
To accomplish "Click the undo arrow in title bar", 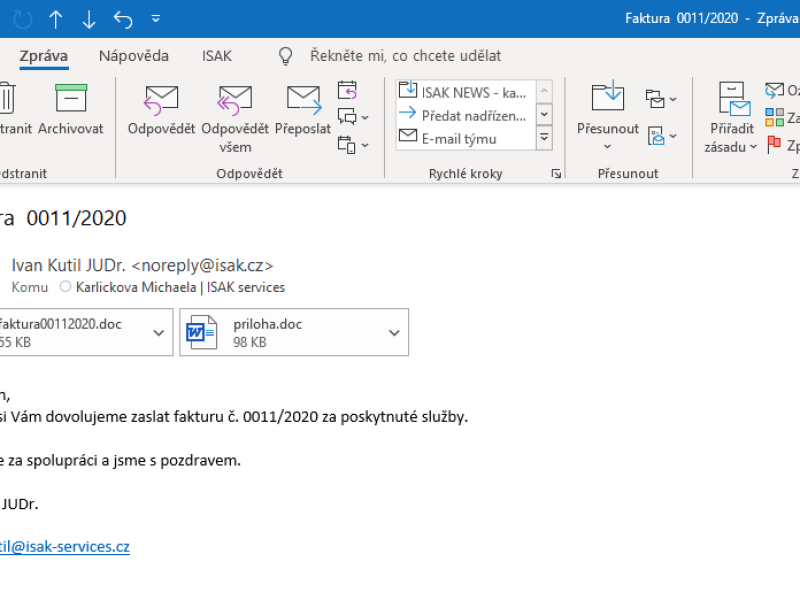I will click(123, 19).
